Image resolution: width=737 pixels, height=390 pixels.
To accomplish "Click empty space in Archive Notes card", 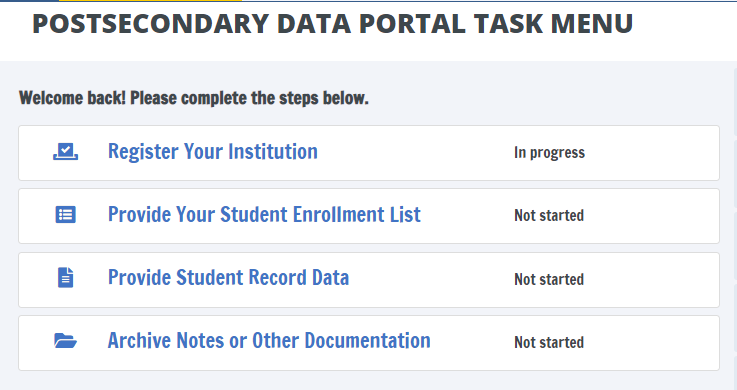I will tap(653, 343).
